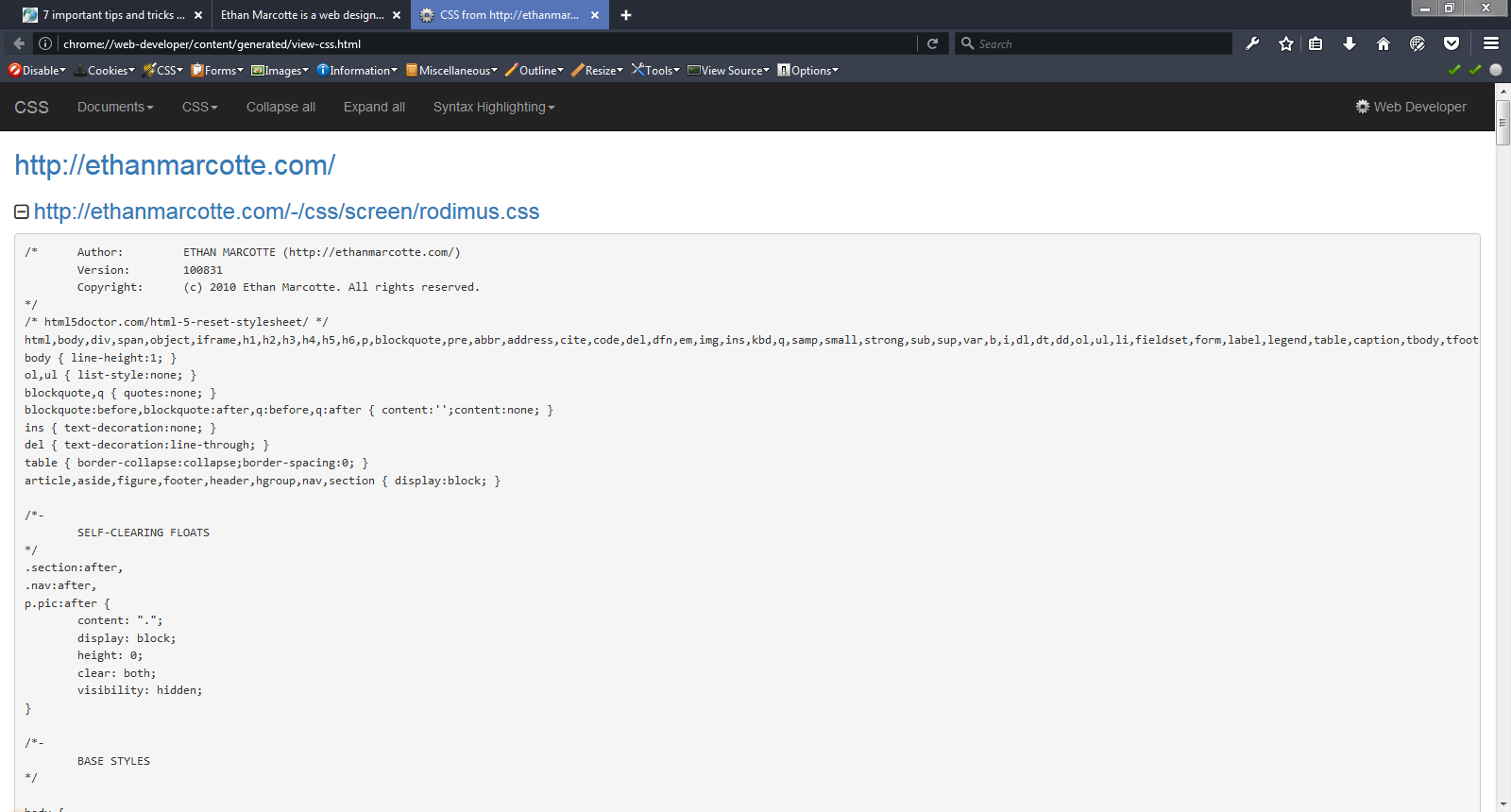The width and height of the screenshot is (1511, 812).
Task: Close the 'CSS from http://ethanmar...' tab
Action: [595, 15]
